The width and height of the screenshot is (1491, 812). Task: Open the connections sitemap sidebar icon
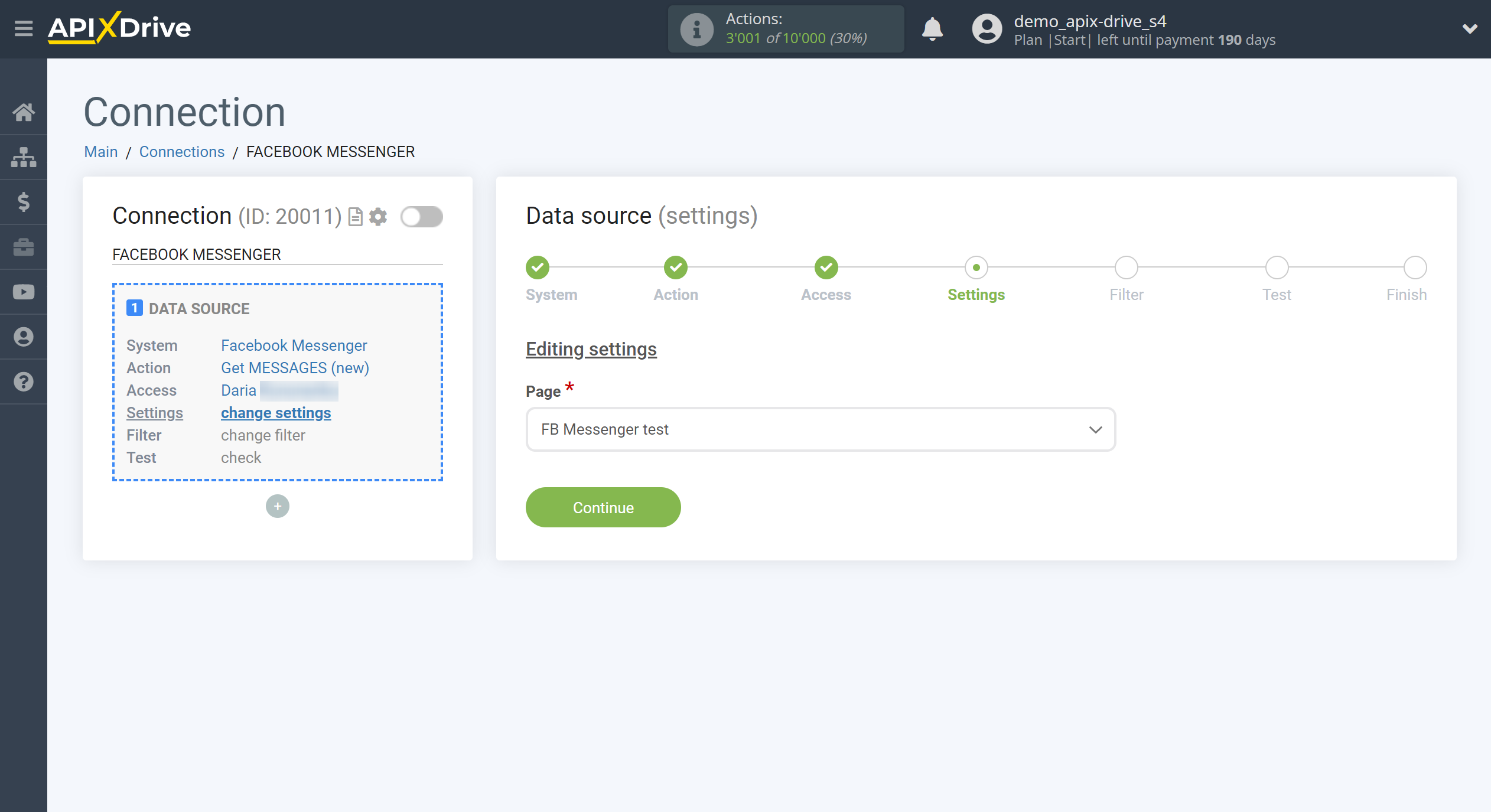click(24, 157)
